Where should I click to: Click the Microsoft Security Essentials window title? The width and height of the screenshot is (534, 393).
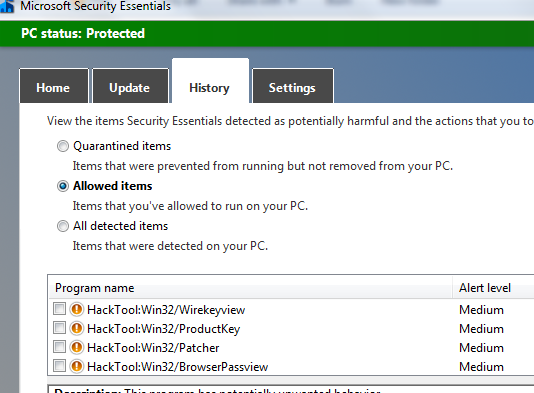coord(95,6)
